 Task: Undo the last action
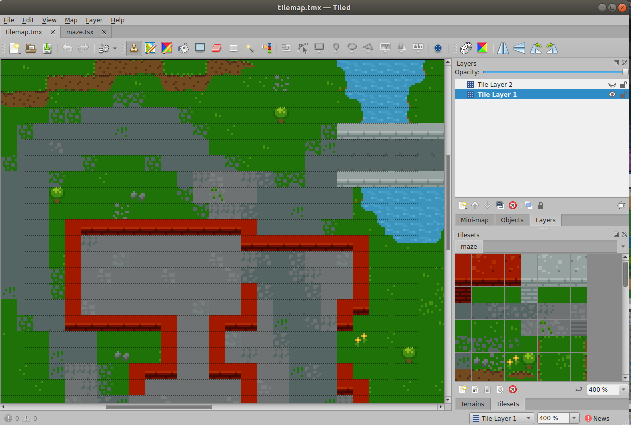67,48
